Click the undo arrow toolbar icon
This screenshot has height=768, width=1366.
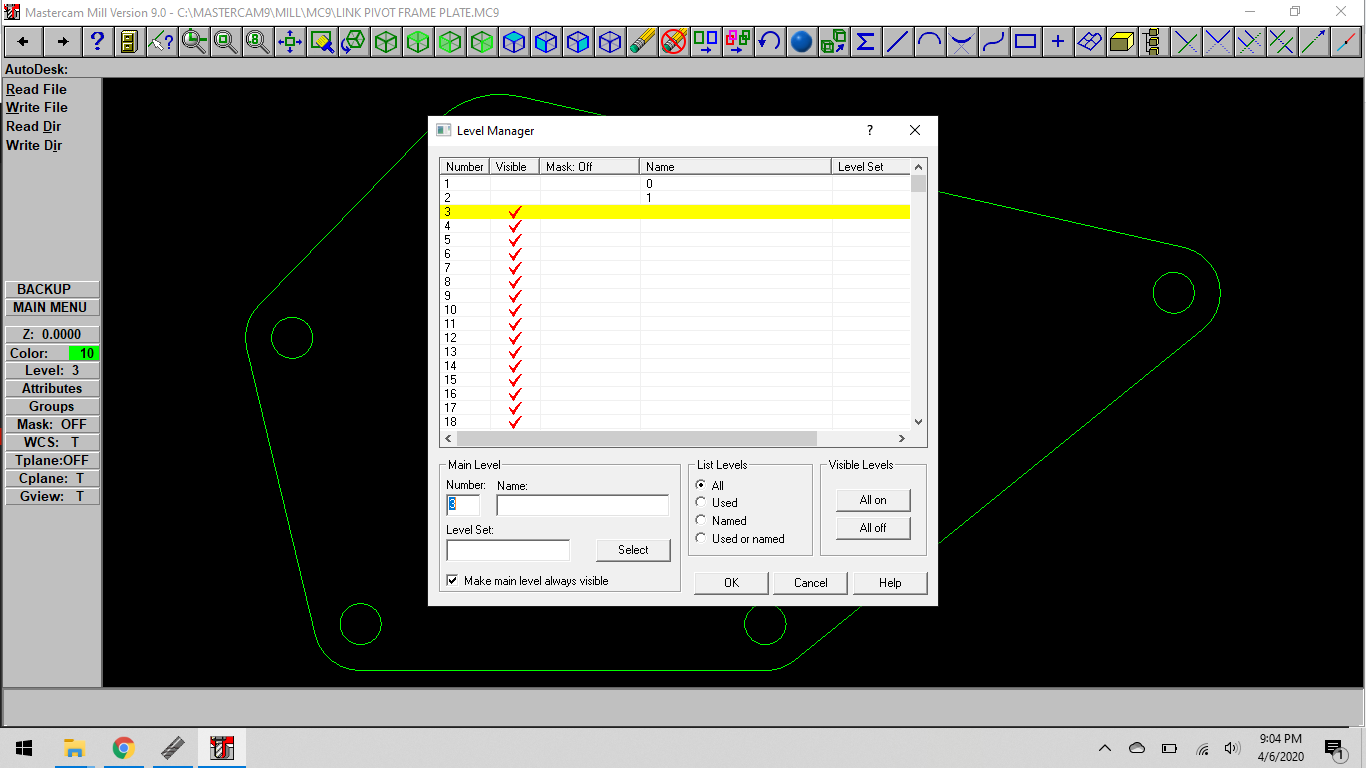769,42
